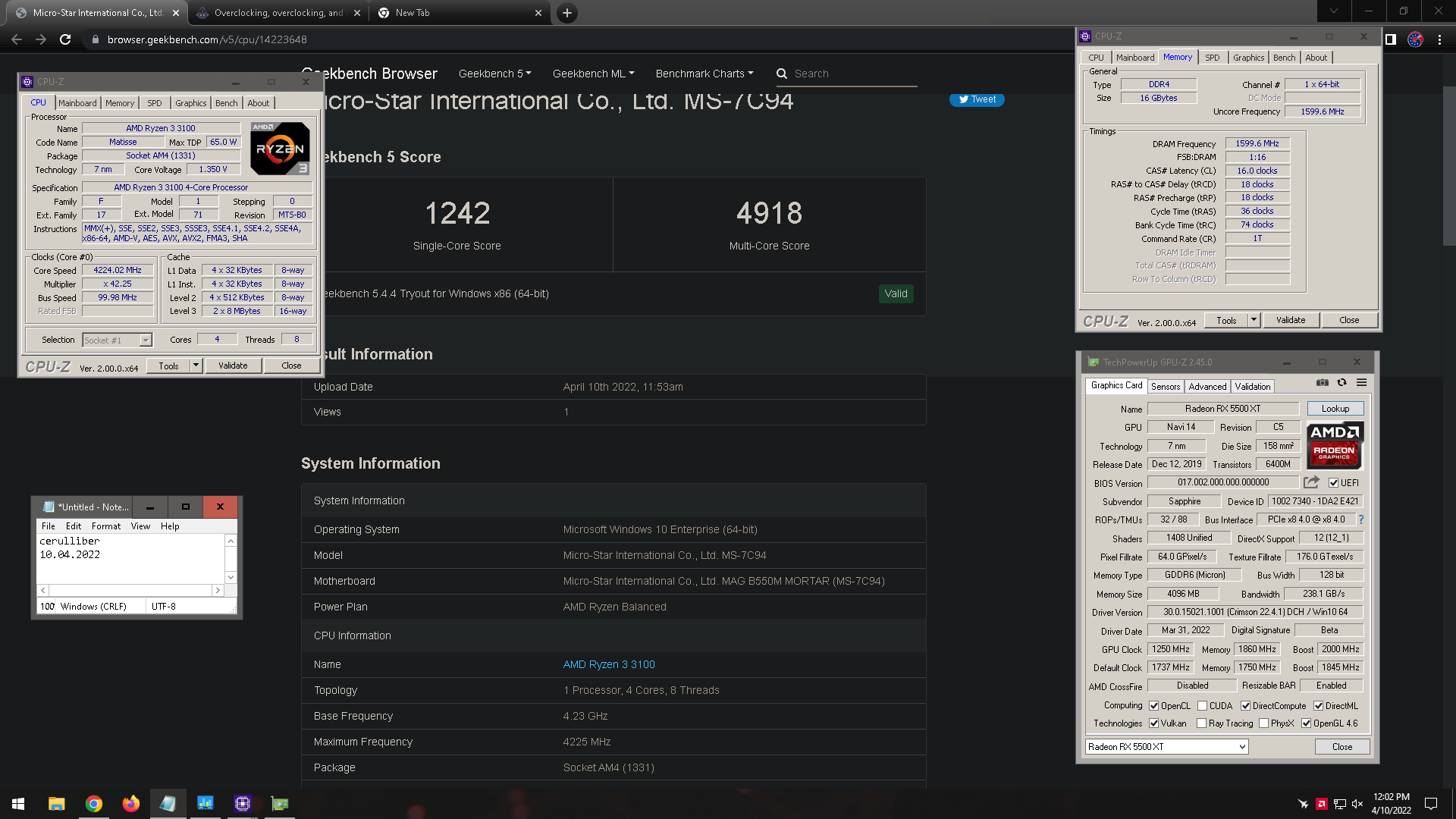Open the Sensors tab in GPU-Z

pyautogui.click(x=1165, y=387)
